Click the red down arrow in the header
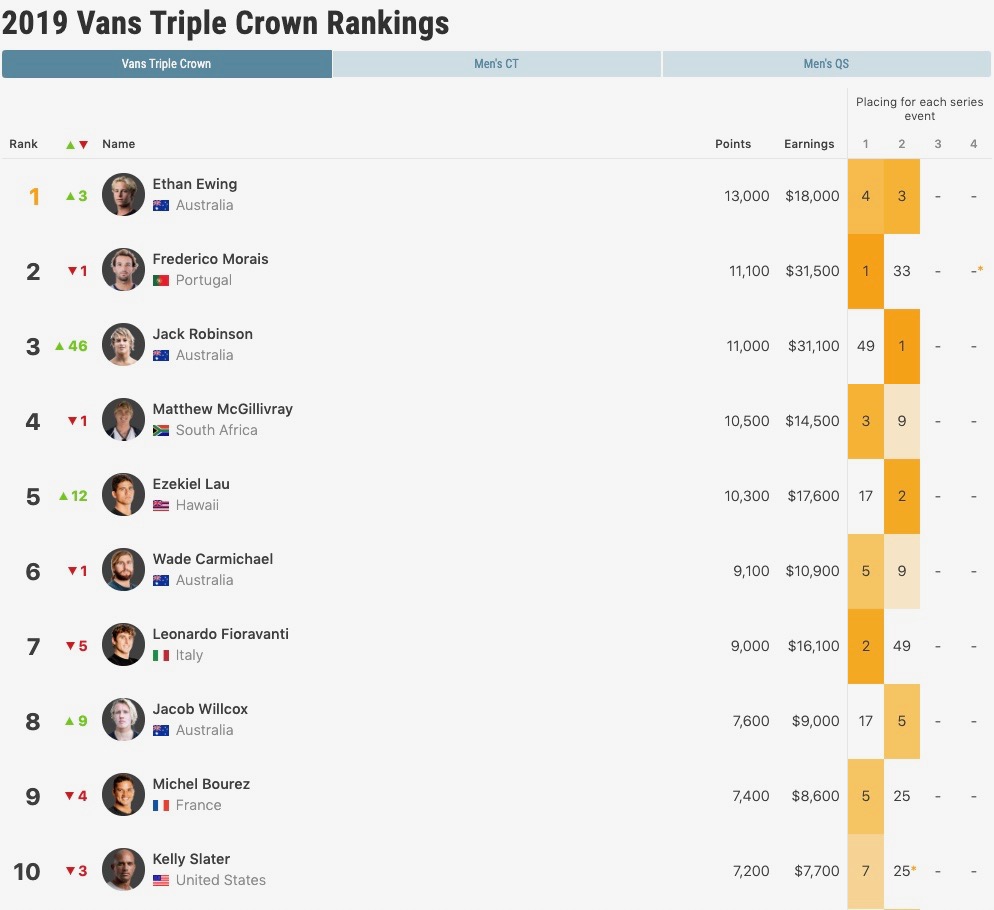The image size is (994, 910). coord(84,145)
